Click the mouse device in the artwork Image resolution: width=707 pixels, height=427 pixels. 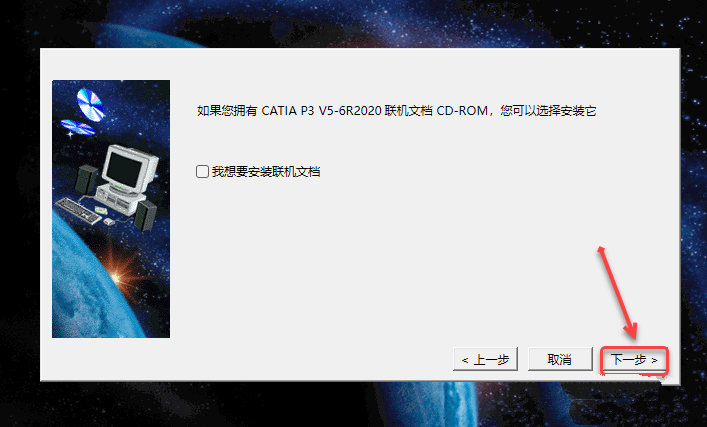109,221
